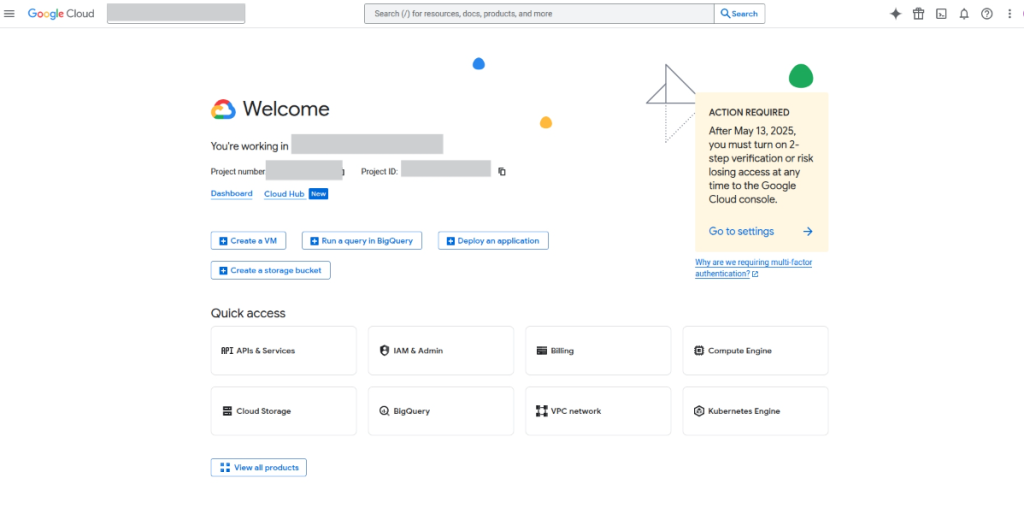The image size is (1024, 531).
Task: Activate Cloud Shell terminal icon
Action: pyautogui.click(x=941, y=14)
